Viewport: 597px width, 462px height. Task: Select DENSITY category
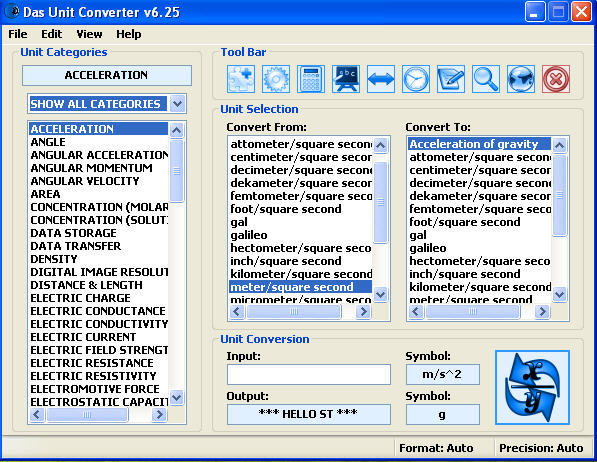click(99, 259)
